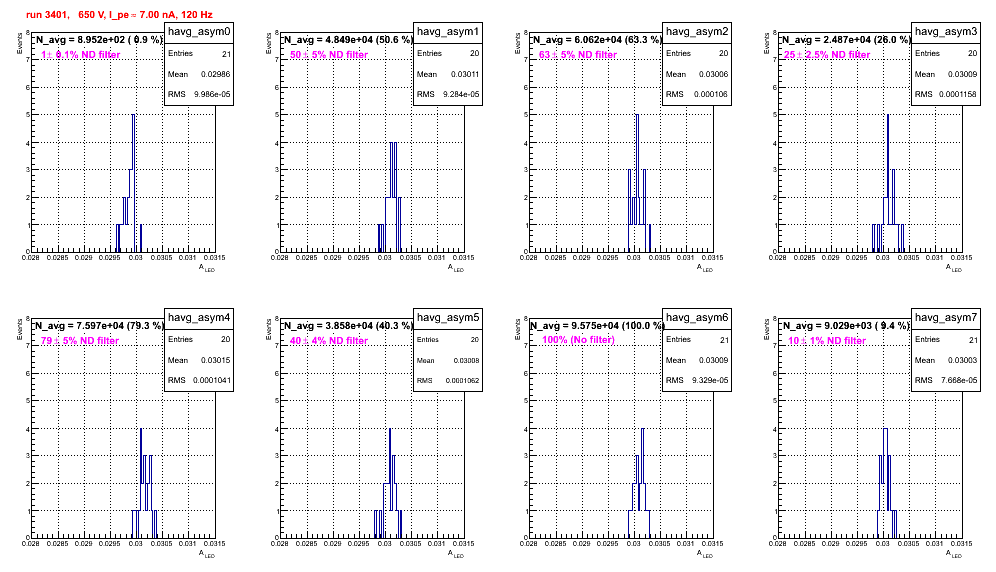Click the N_avg = 3.858e+04 label
Image resolution: width=996 pixels, height=572 pixels.
click(348, 325)
